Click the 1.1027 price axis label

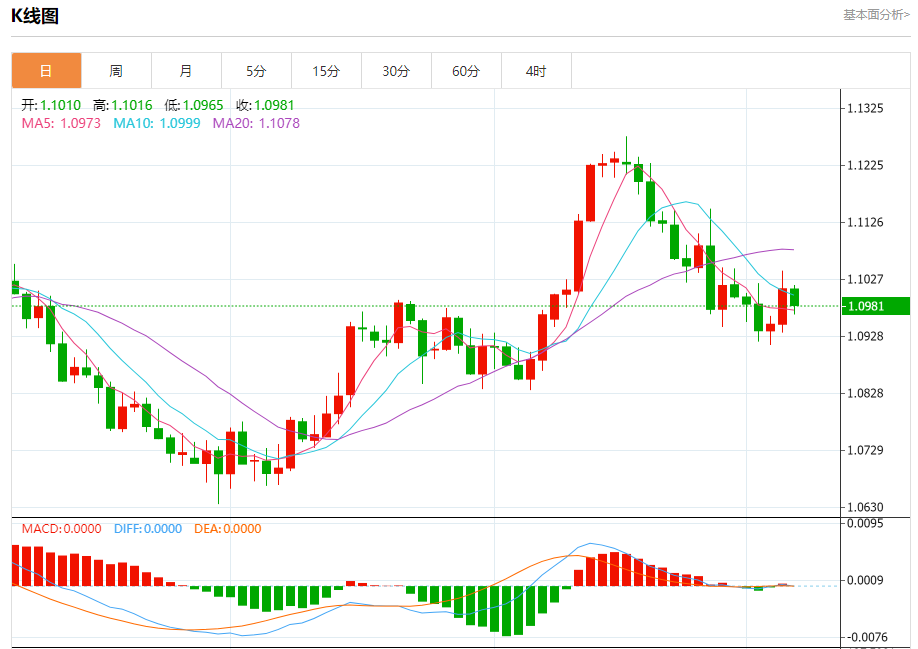pyautogui.click(x=865, y=279)
